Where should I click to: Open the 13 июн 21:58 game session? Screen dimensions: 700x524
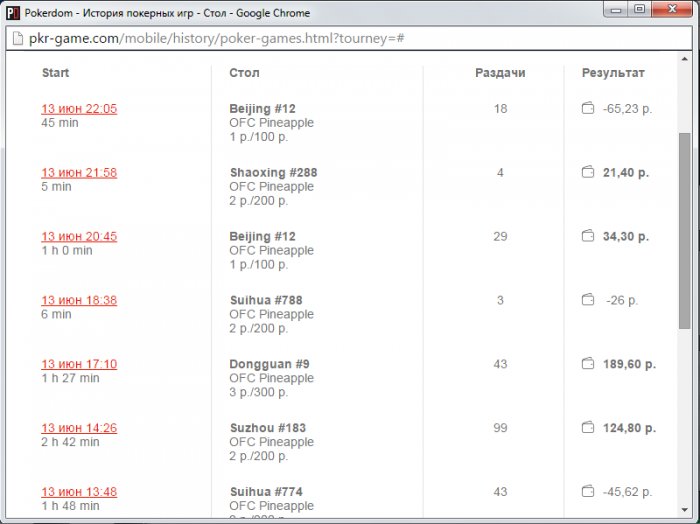pyautogui.click(x=79, y=173)
